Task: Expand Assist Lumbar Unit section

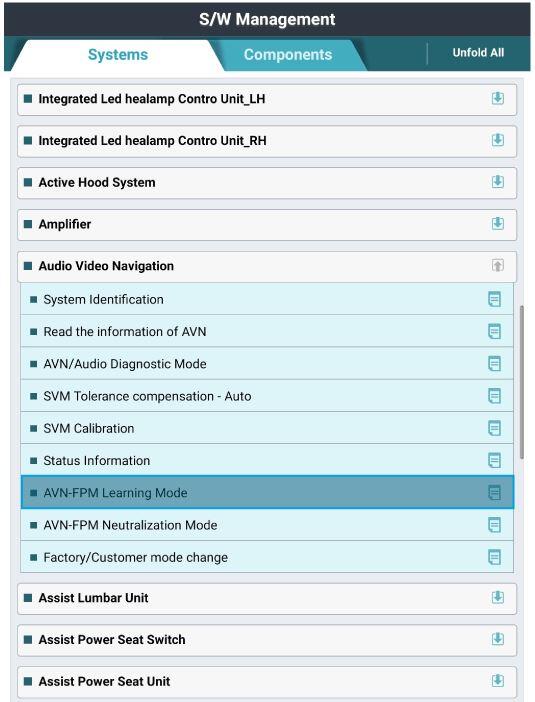Action: [x=498, y=597]
